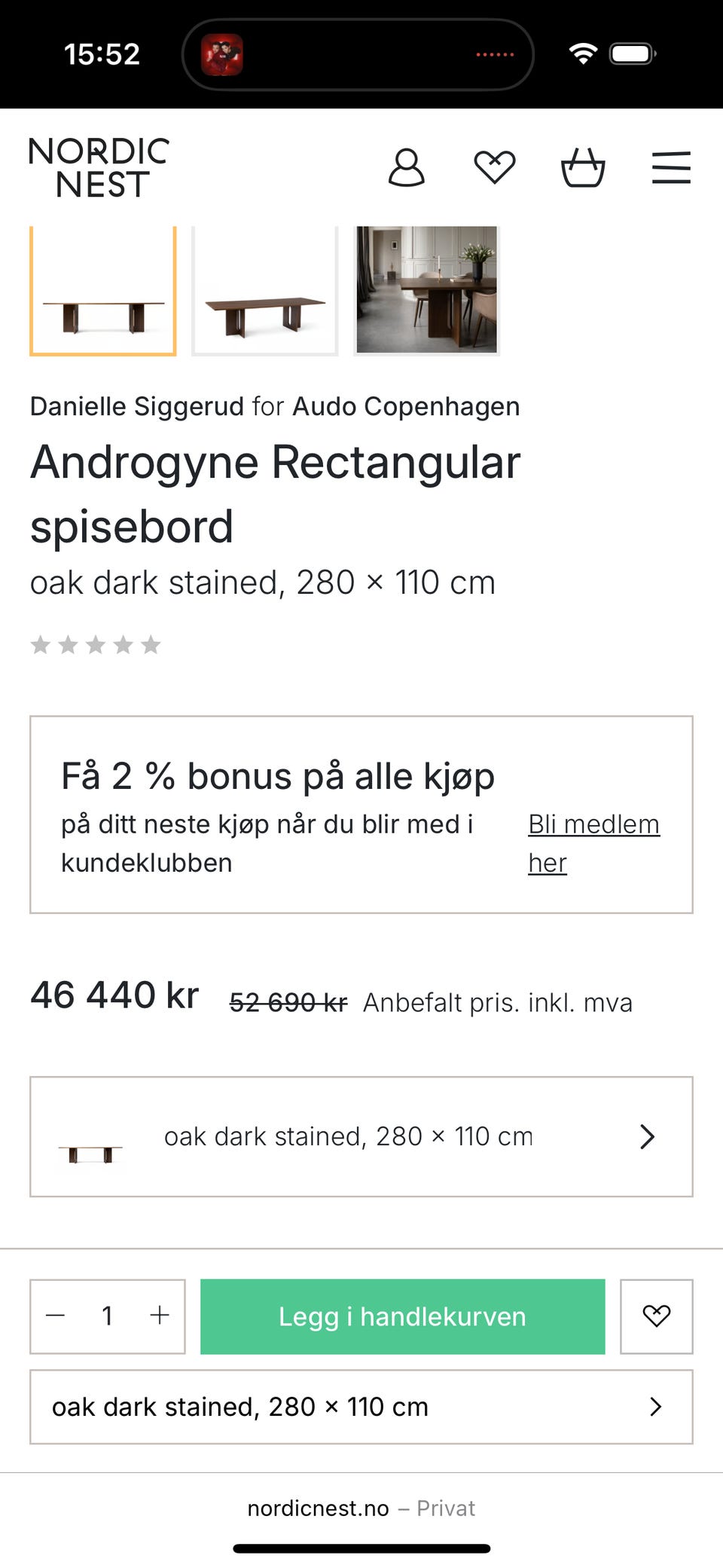Expand variant selector with table image

(361, 1136)
